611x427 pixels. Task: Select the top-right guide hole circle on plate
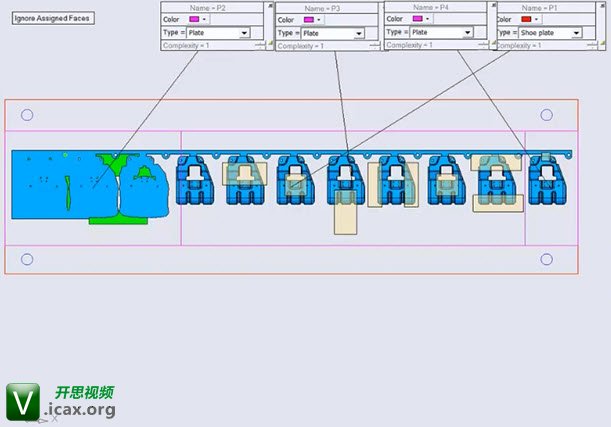point(547,115)
